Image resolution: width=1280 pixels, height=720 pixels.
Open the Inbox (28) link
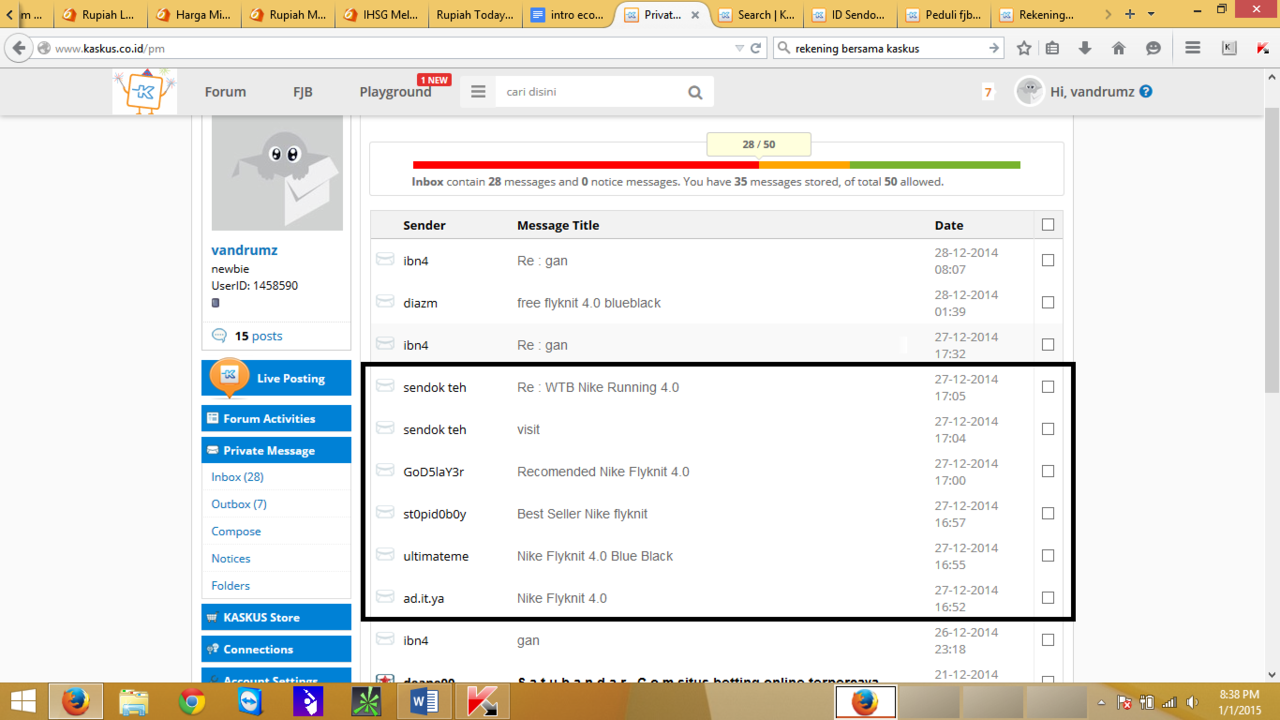237,477
